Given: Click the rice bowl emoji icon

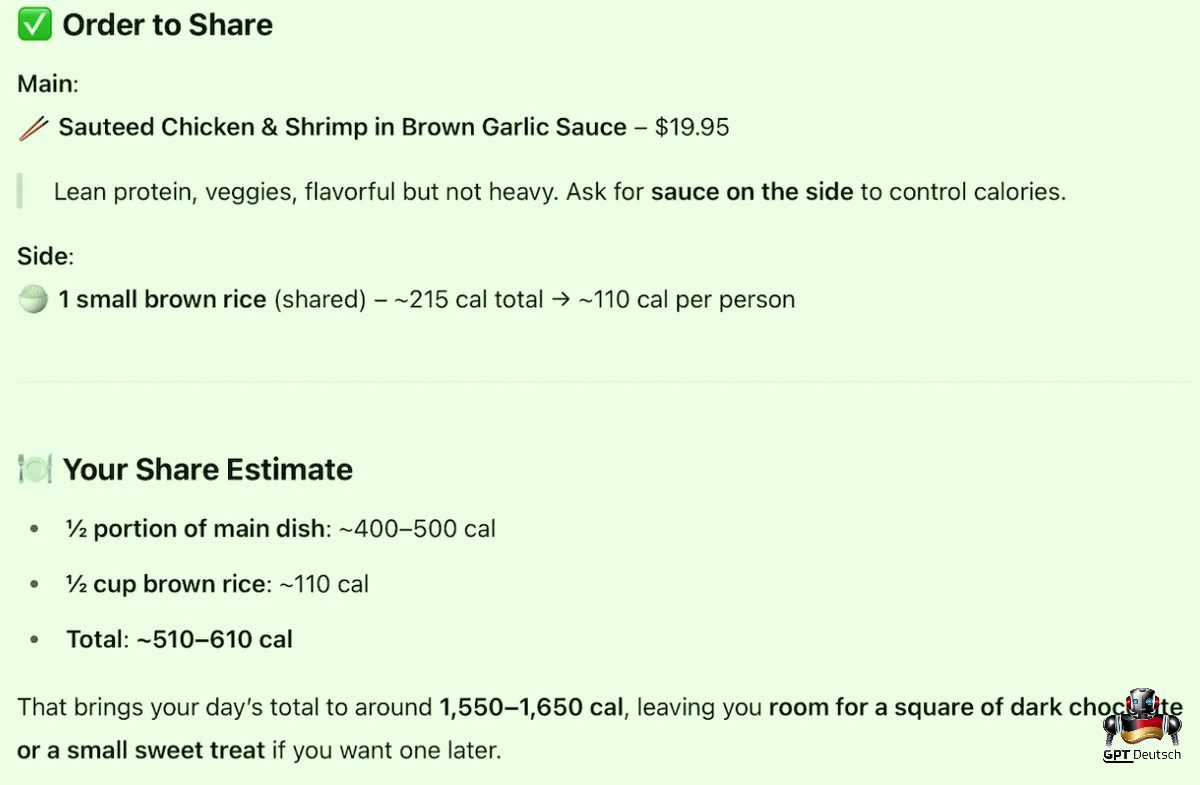Looking at the screenshot, I should pos(34,299).
